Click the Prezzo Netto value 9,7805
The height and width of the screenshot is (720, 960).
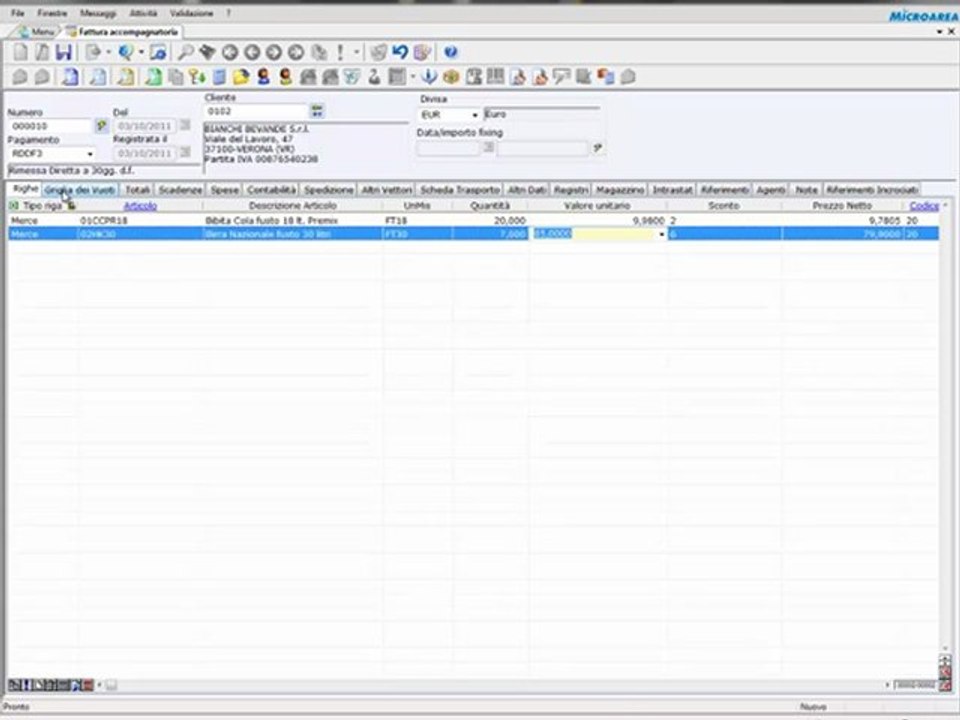coord(842,220)
